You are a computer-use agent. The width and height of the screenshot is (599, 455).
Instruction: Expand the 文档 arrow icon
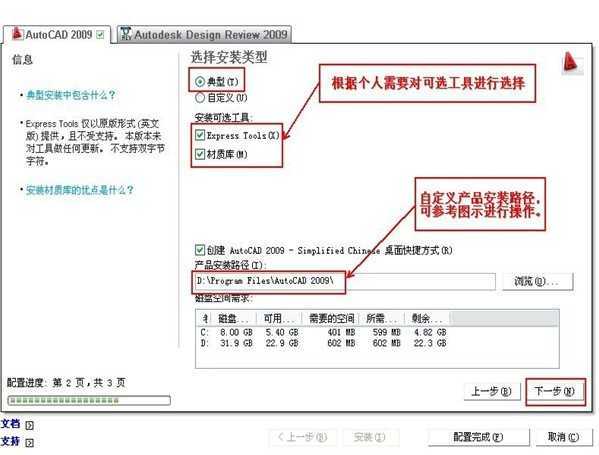point(29,425)
